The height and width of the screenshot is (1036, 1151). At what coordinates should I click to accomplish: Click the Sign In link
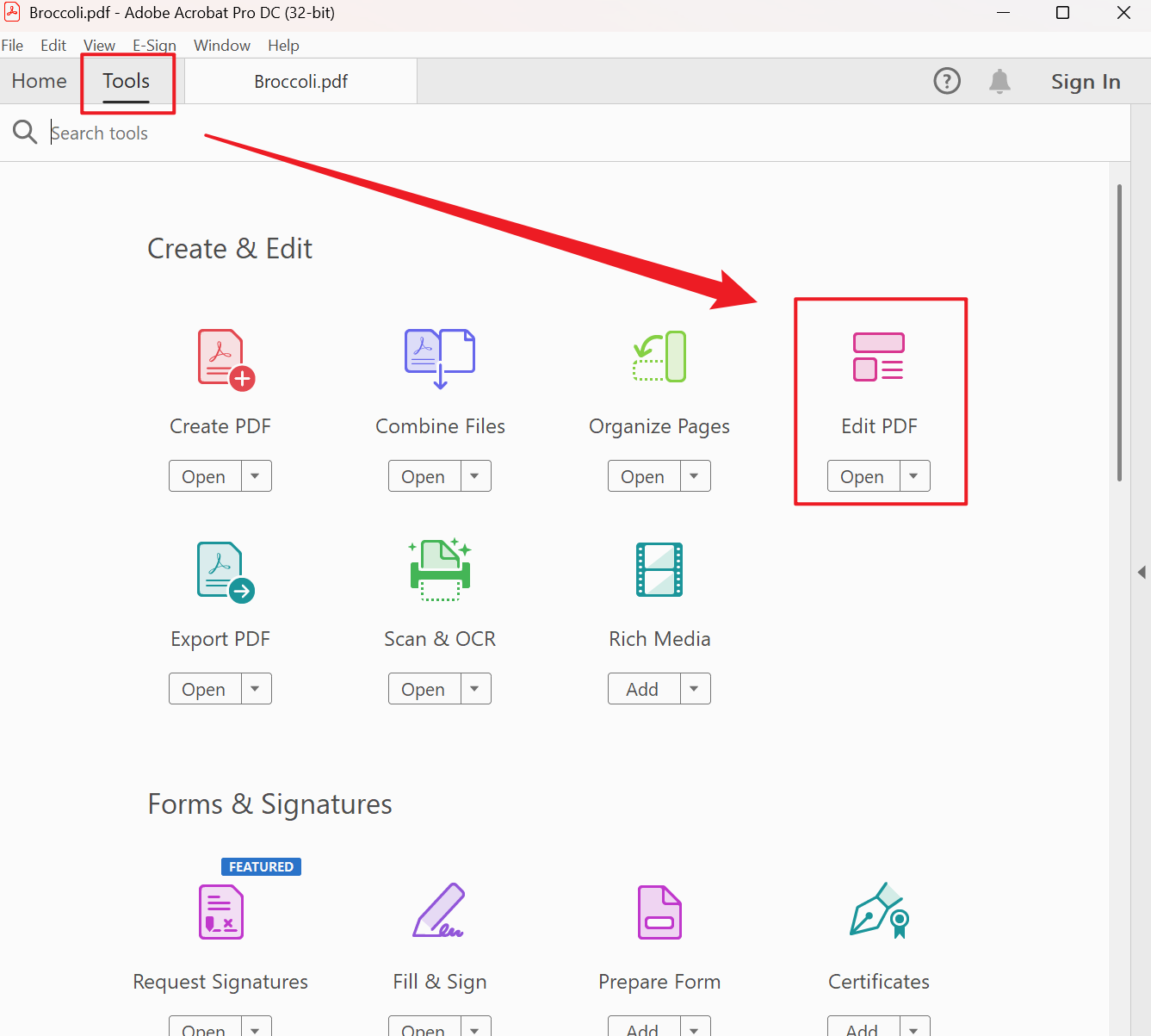pyautogui.click(x=1086, y=82)
